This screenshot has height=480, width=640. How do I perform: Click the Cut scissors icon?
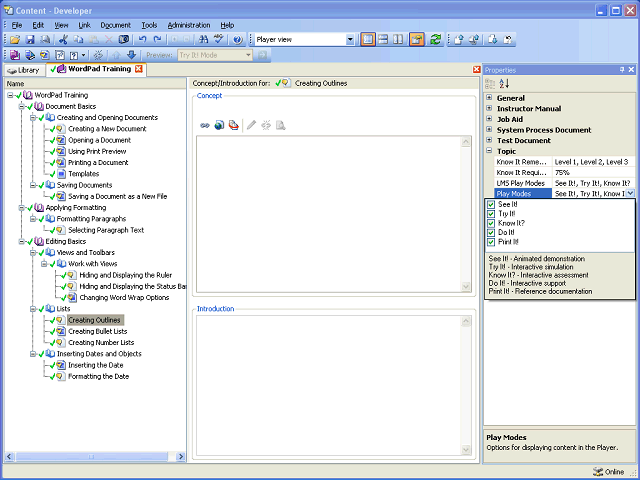point(63,39)
